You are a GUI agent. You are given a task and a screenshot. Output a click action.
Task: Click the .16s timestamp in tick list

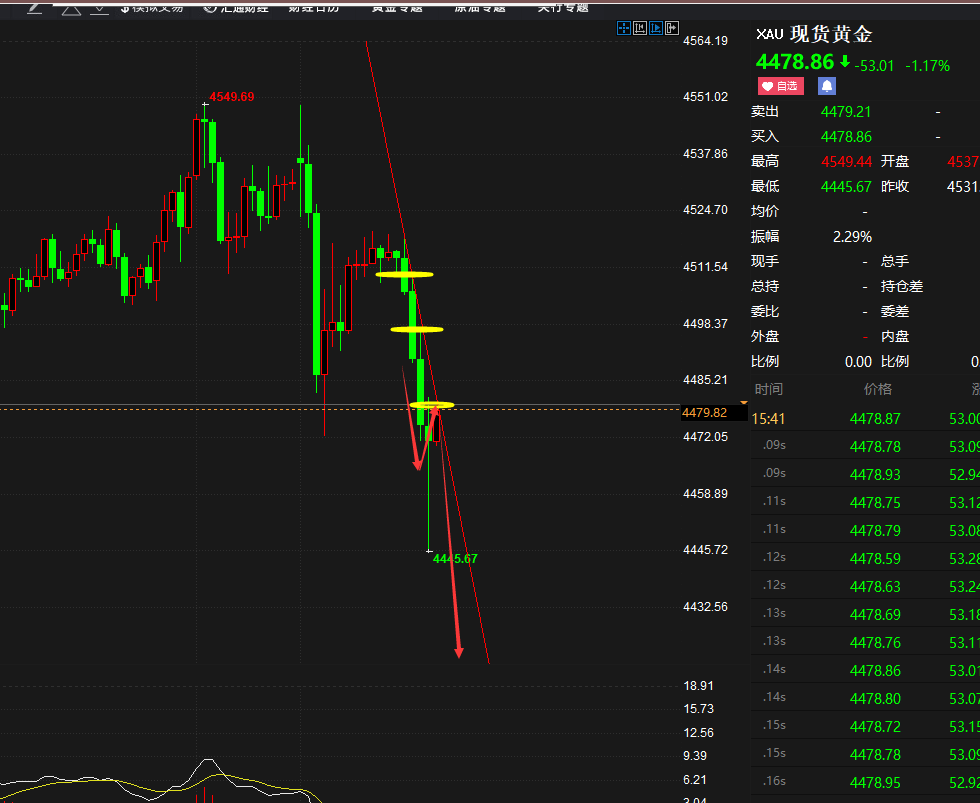[x=774, y=781]
